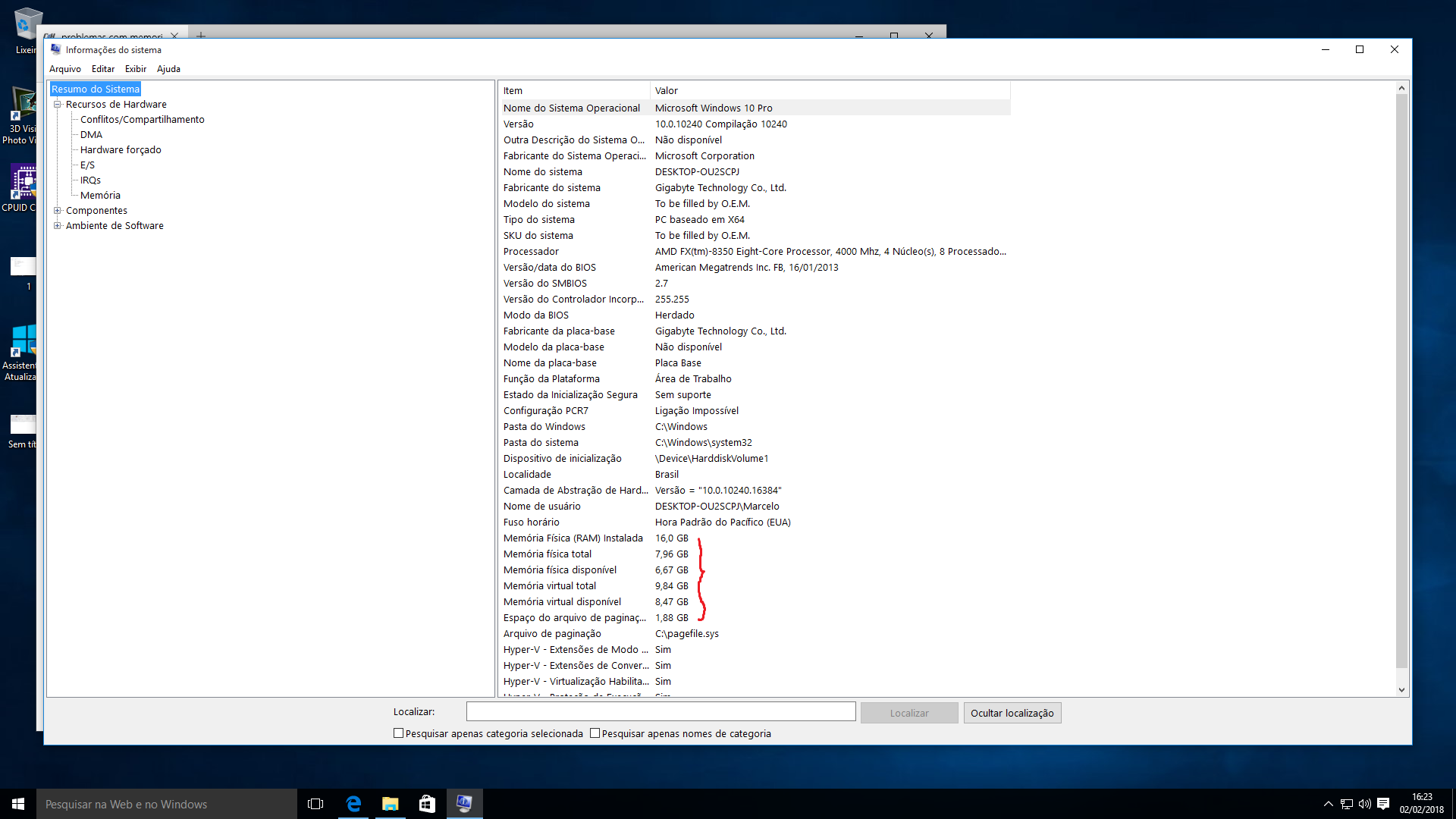
Task: Select the Memória virtual disponível row
Action: pyautogui.click(x=755, y=602)
